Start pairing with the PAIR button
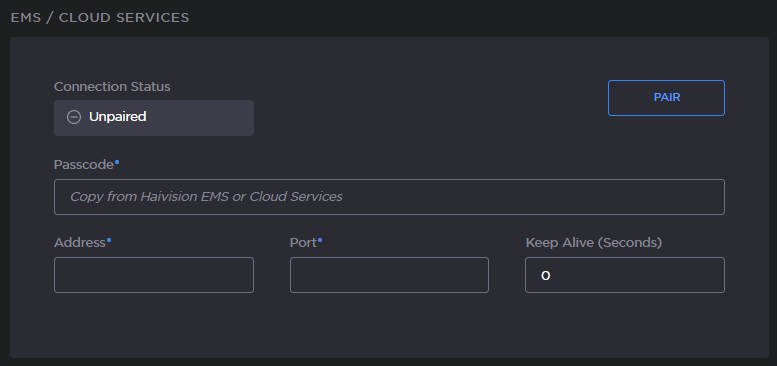 pyautogui.click(x=666, y=98)
